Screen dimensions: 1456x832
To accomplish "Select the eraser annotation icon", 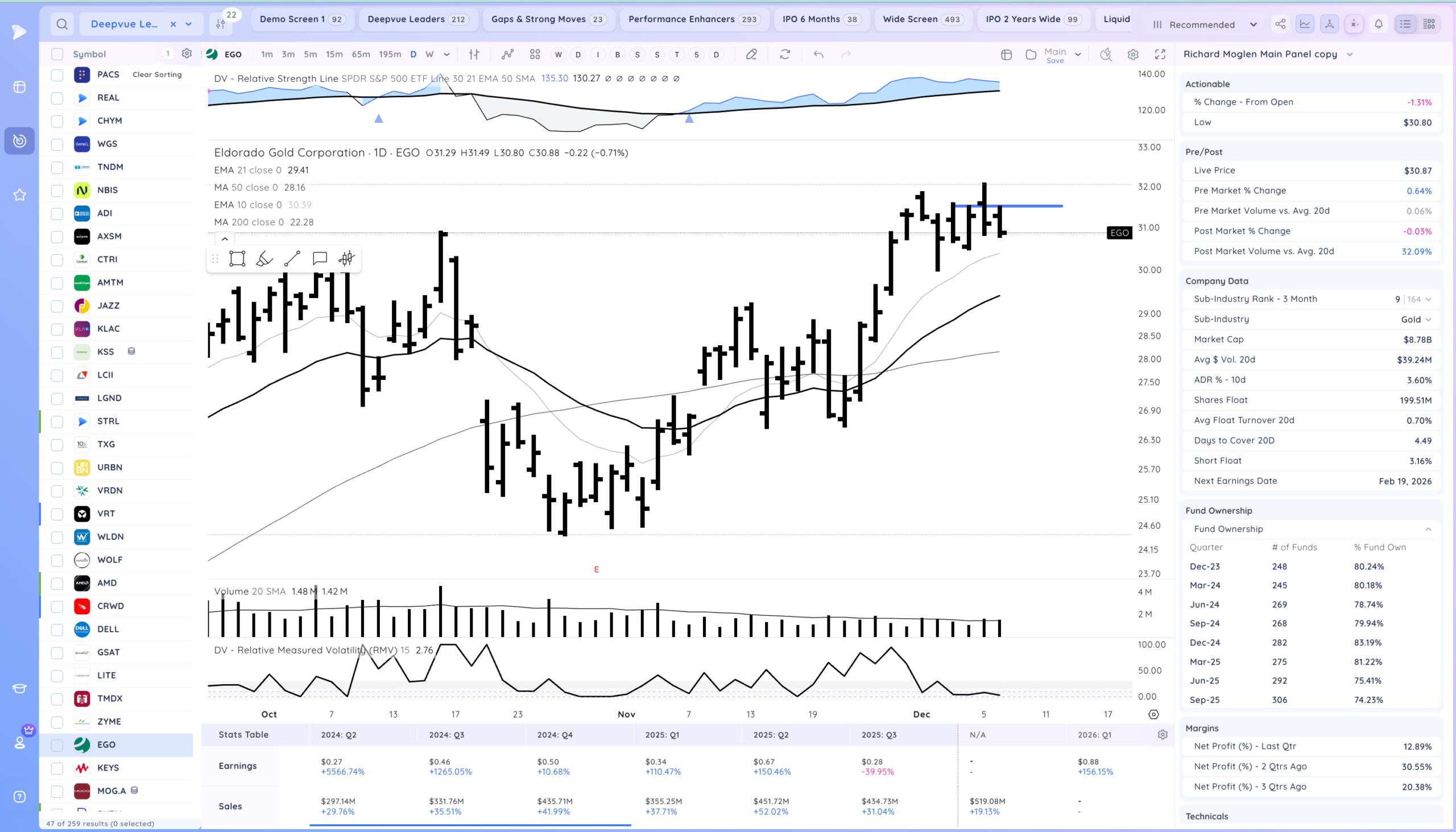I will [x=751, y=54].
